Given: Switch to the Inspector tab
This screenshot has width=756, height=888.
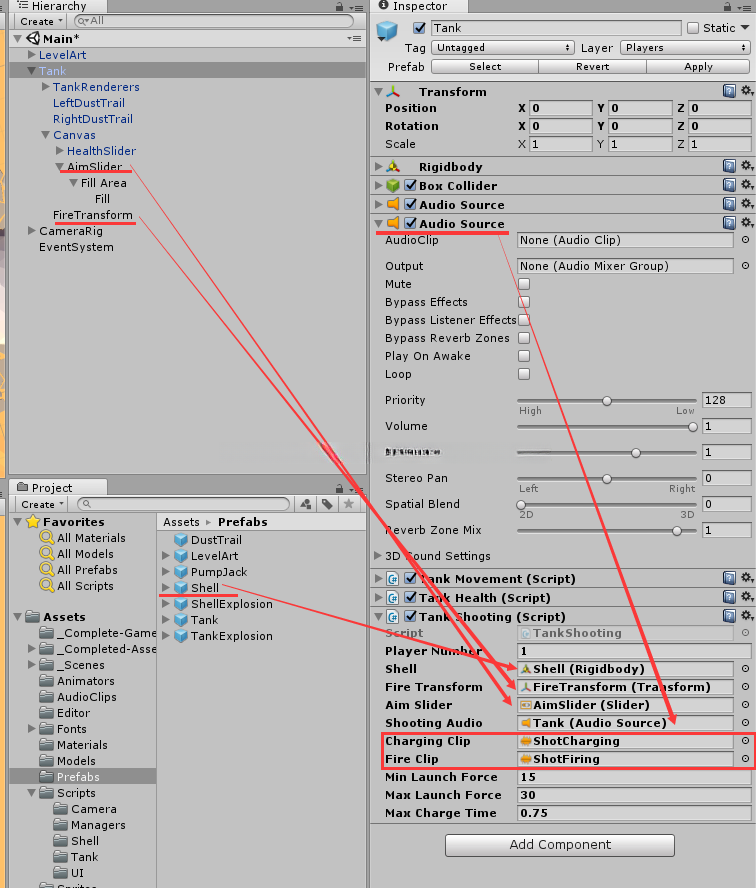Looking at the screenshot, I should pos(419,6).
